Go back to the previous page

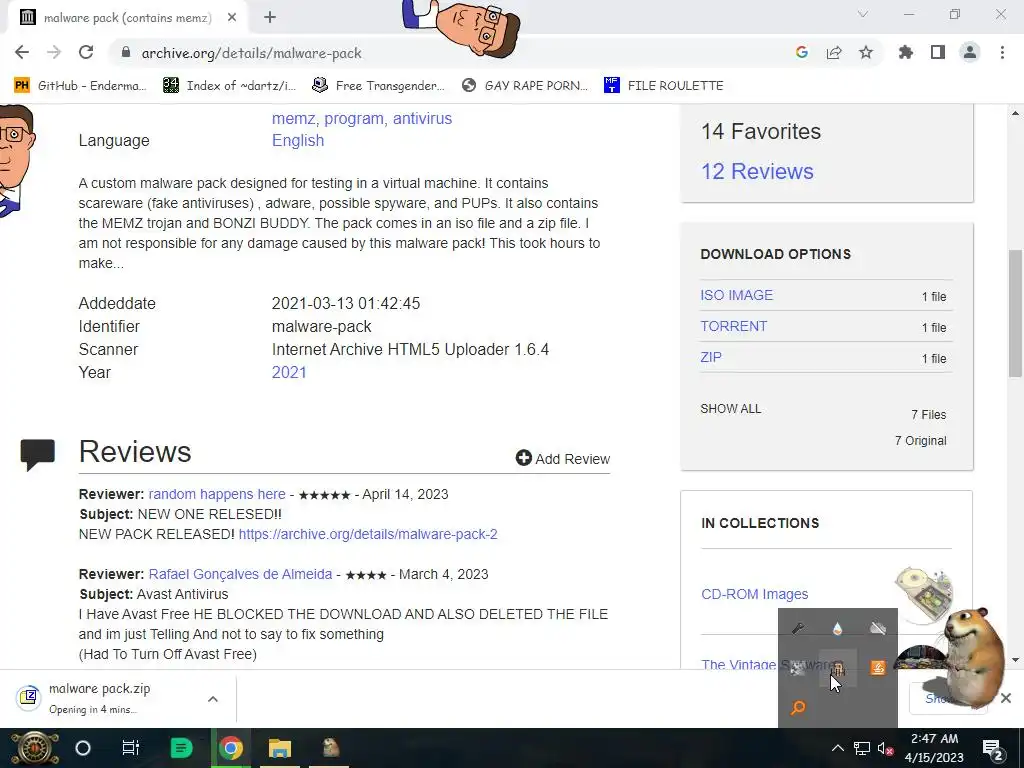coord(22,52)
